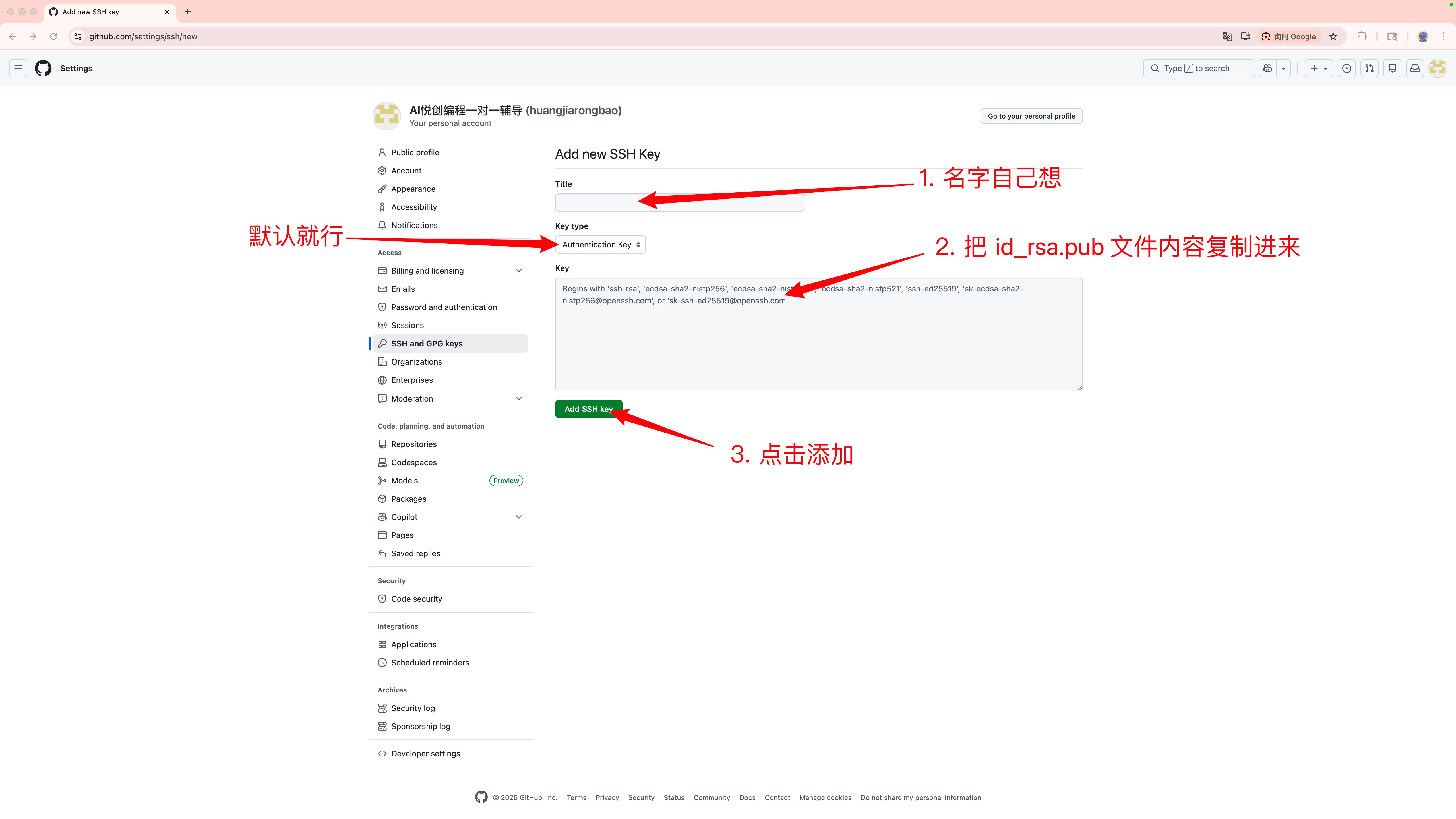Click the translate page icon in address bar
The width and height of the screenshot is (1456, 819).
1227,36
